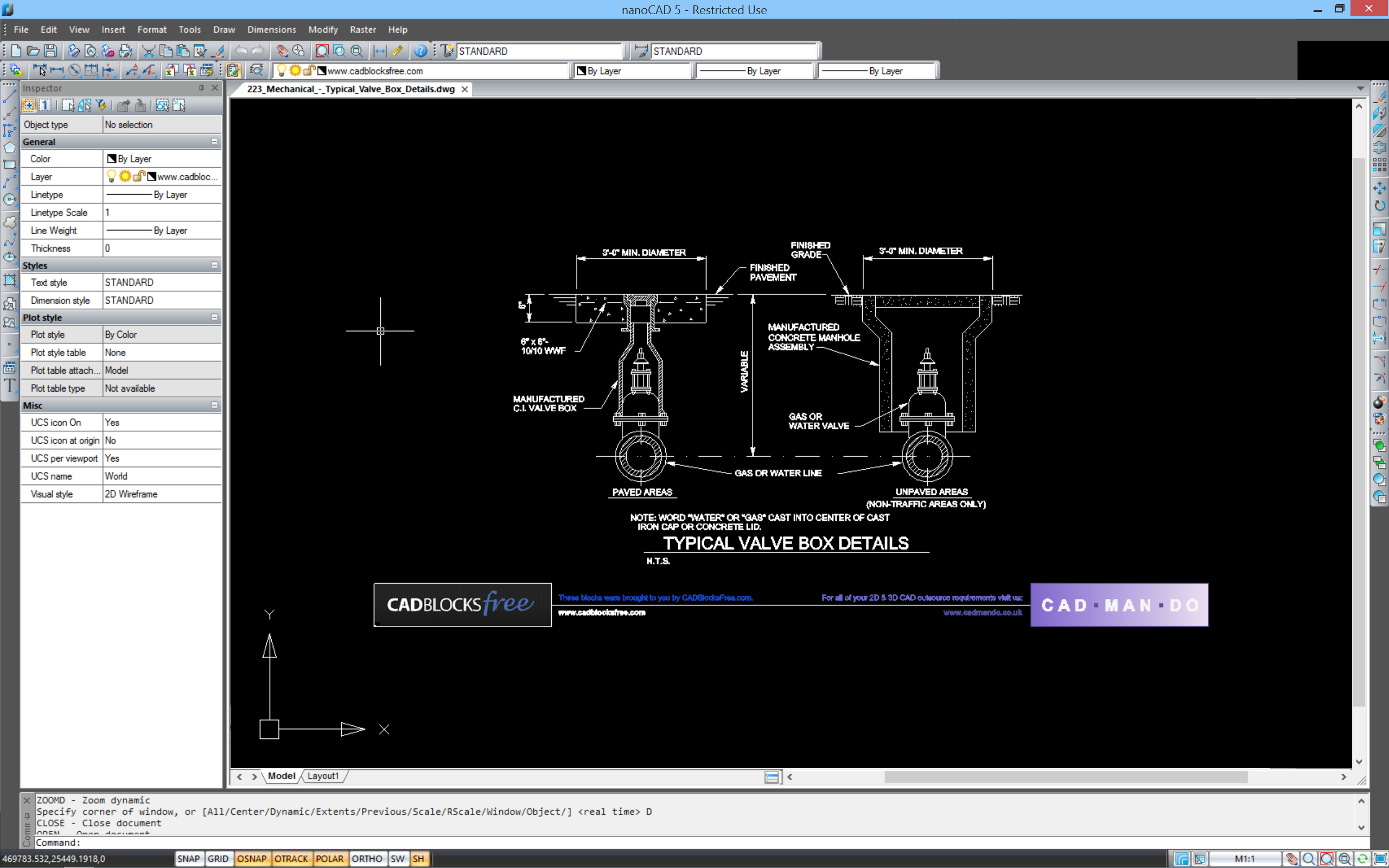Screen dimensions: 1389x868
Task: Switch to the Layout1 tab
Action: [323, 776]
